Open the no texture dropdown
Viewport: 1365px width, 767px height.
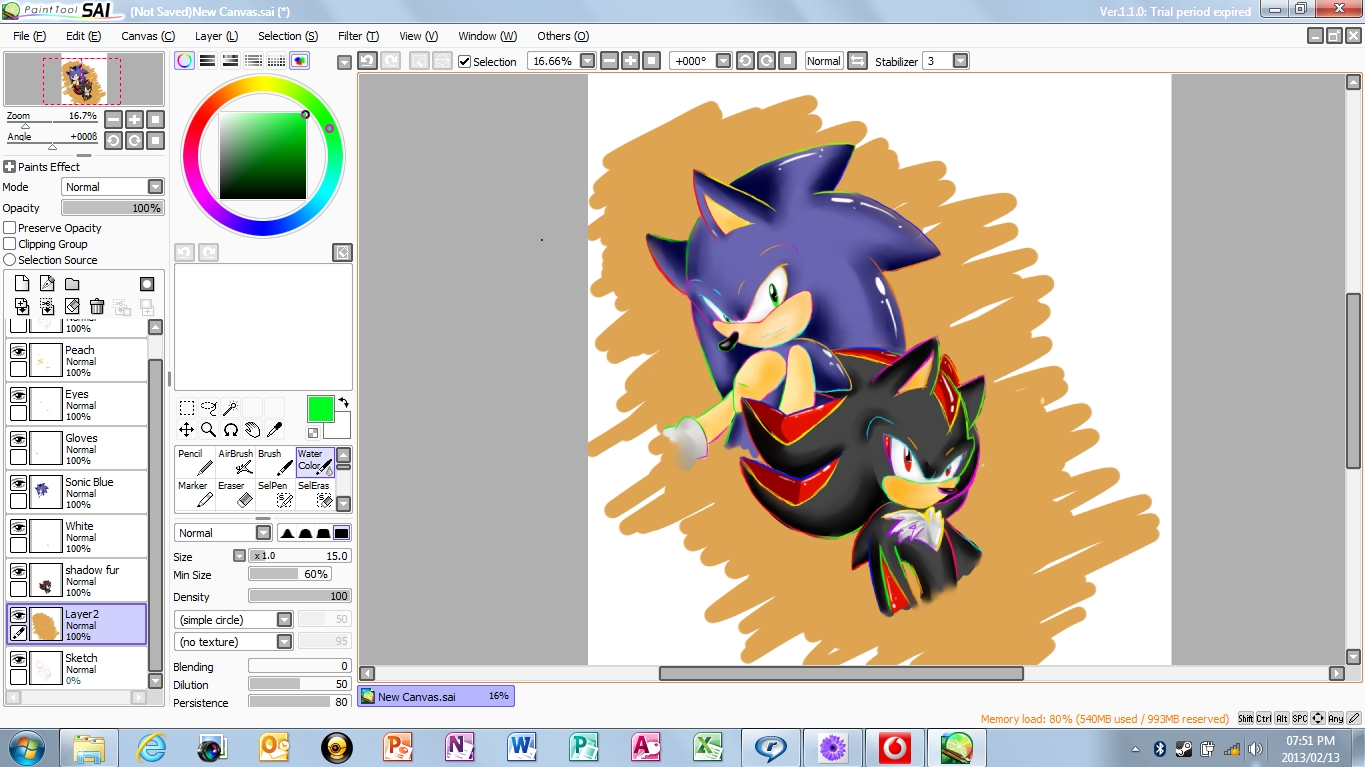coord(285,642)
